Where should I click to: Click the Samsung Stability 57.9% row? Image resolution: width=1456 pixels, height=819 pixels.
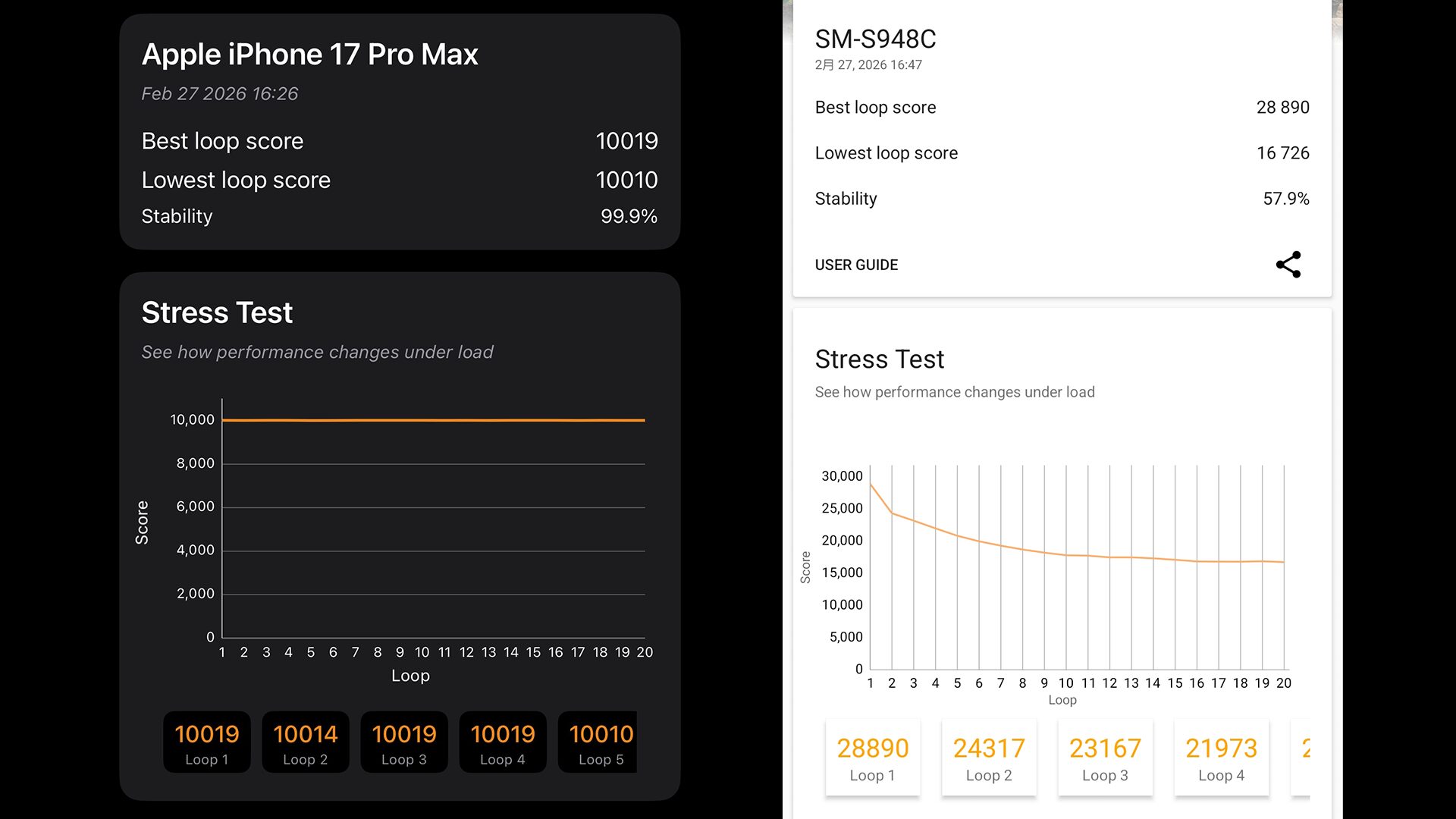tap(1062, 199)
